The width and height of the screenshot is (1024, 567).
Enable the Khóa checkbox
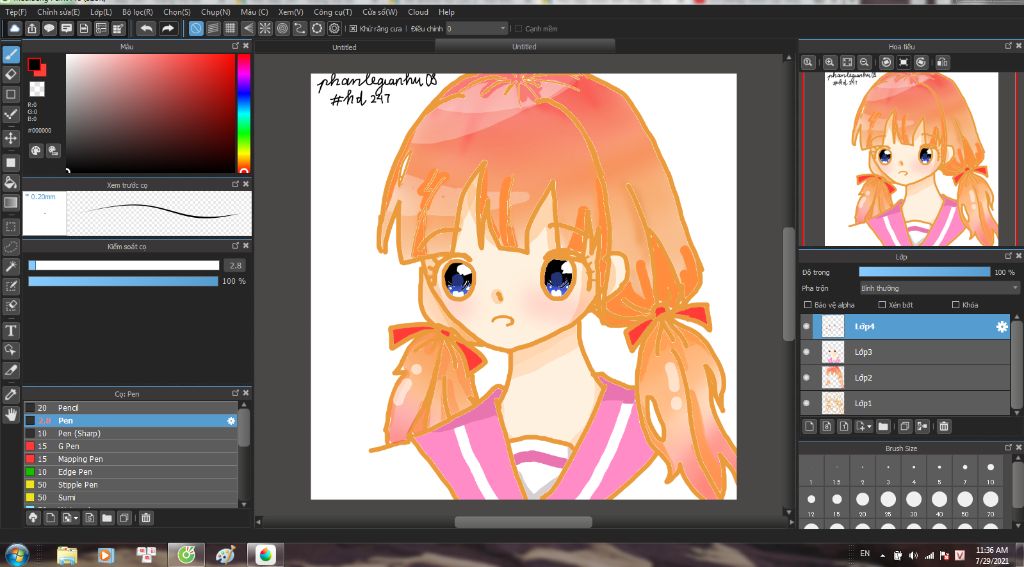point(955,305)
